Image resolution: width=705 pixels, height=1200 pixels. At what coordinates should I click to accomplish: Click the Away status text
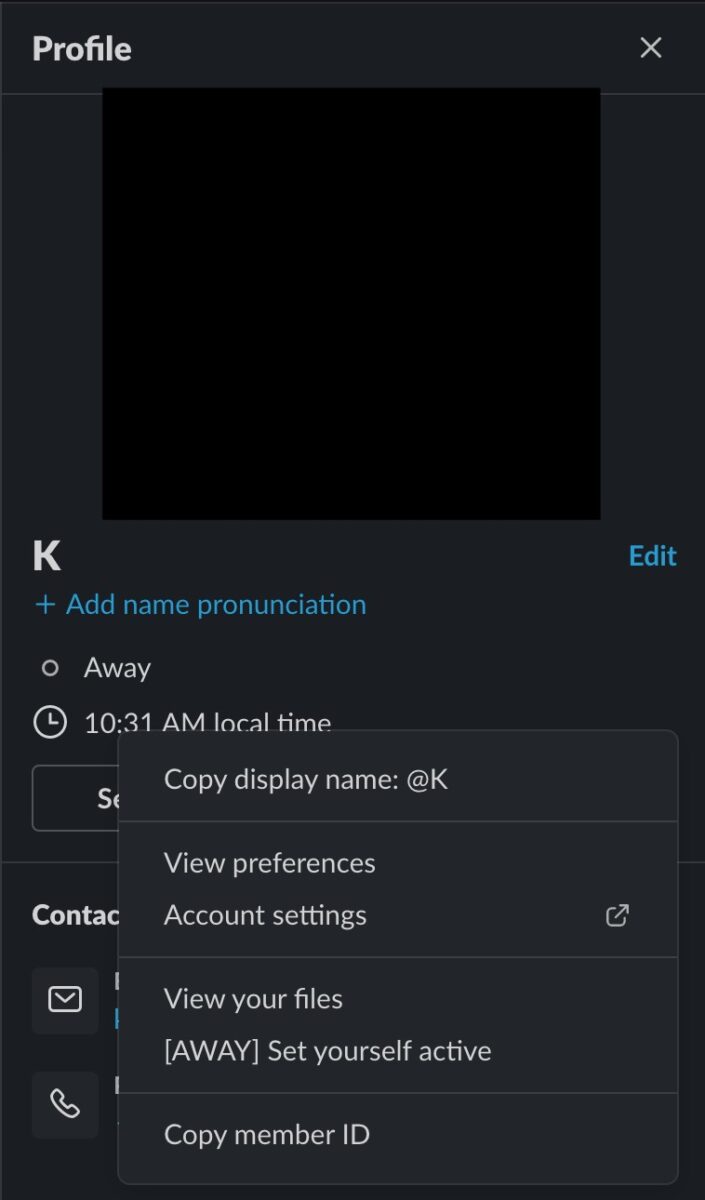pos(117,668)
